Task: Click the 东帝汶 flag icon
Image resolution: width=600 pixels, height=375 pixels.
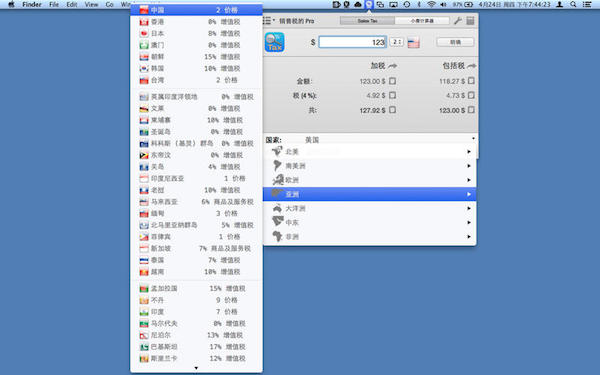Action: click(x=144, y=155)
